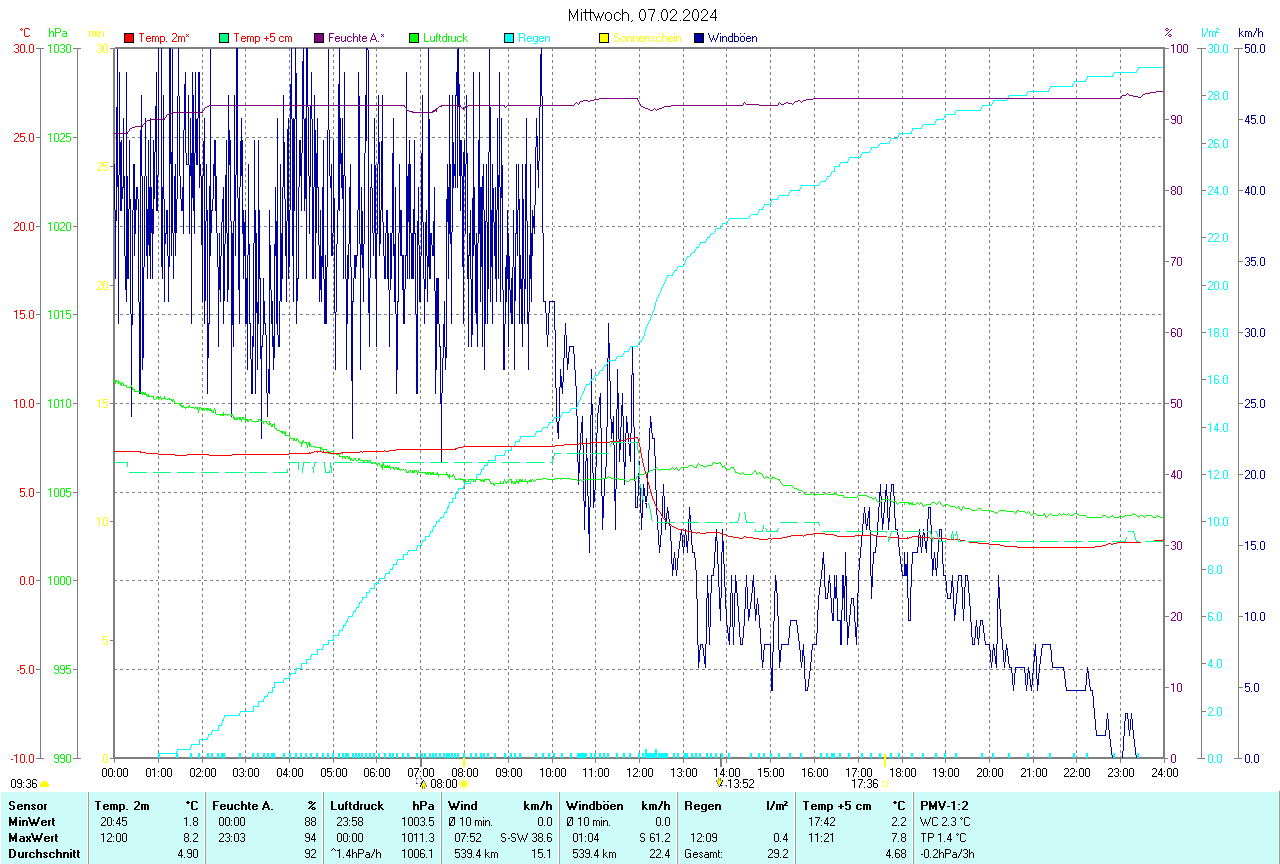Click the 00:00 label on the time axis
This screenshot has width=1280, height=864.
tap(115, 772)
